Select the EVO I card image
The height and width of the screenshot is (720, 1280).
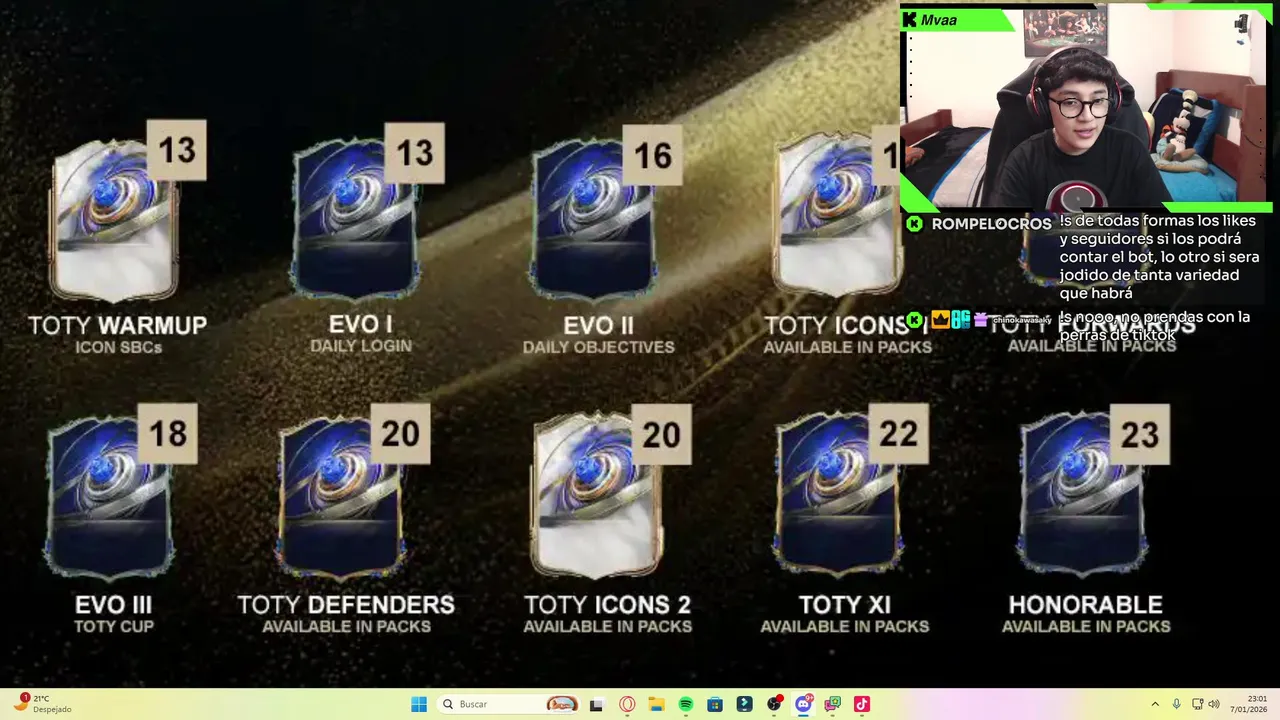click(354, 220)
